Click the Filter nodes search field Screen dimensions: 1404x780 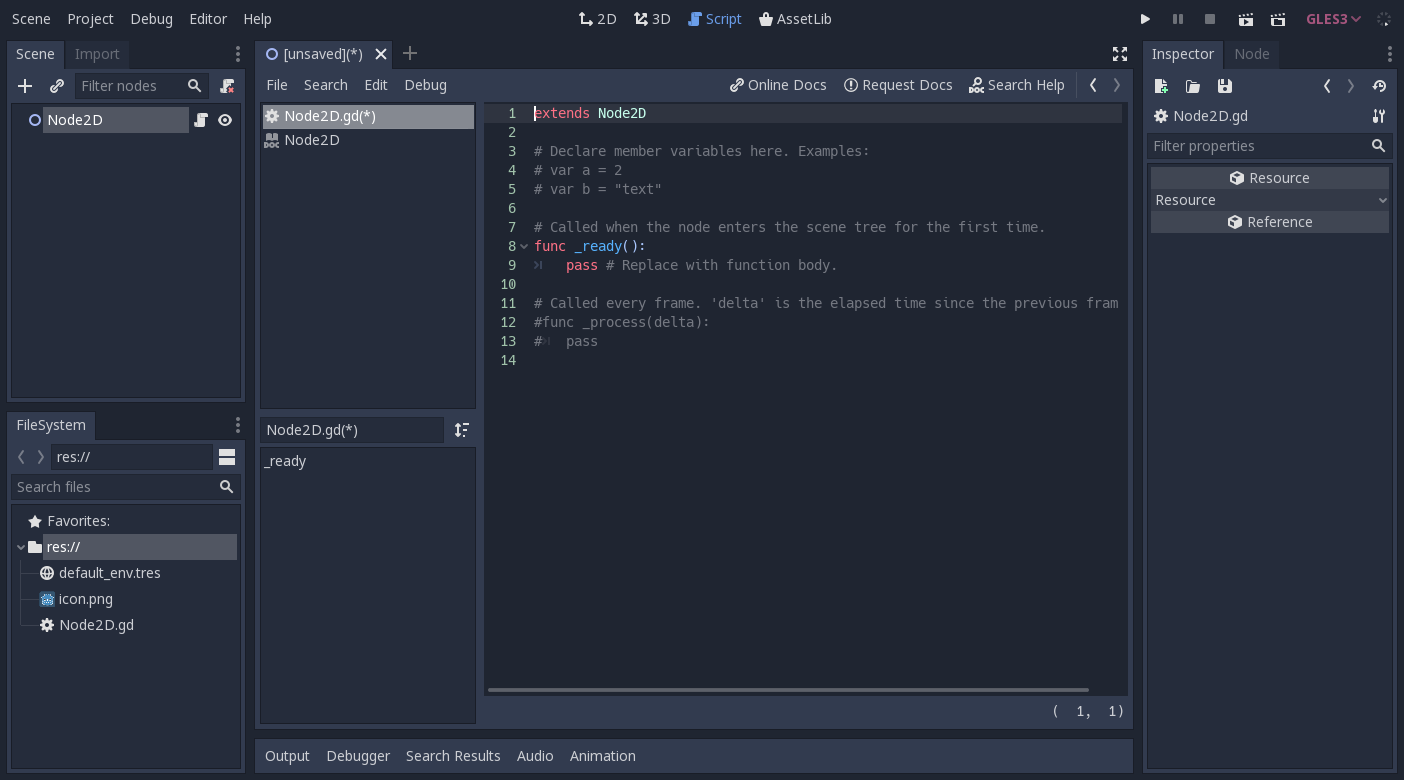142,86
